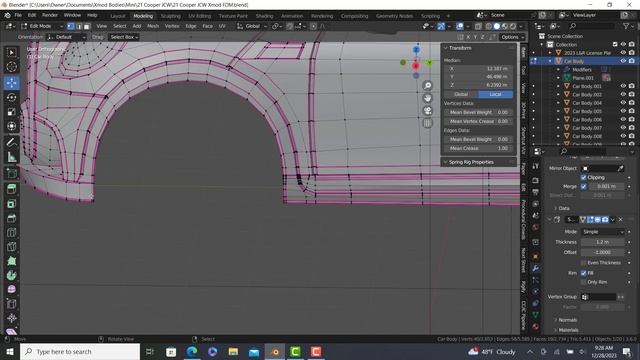Click the Vertex Group field

[x=599, y=297]
